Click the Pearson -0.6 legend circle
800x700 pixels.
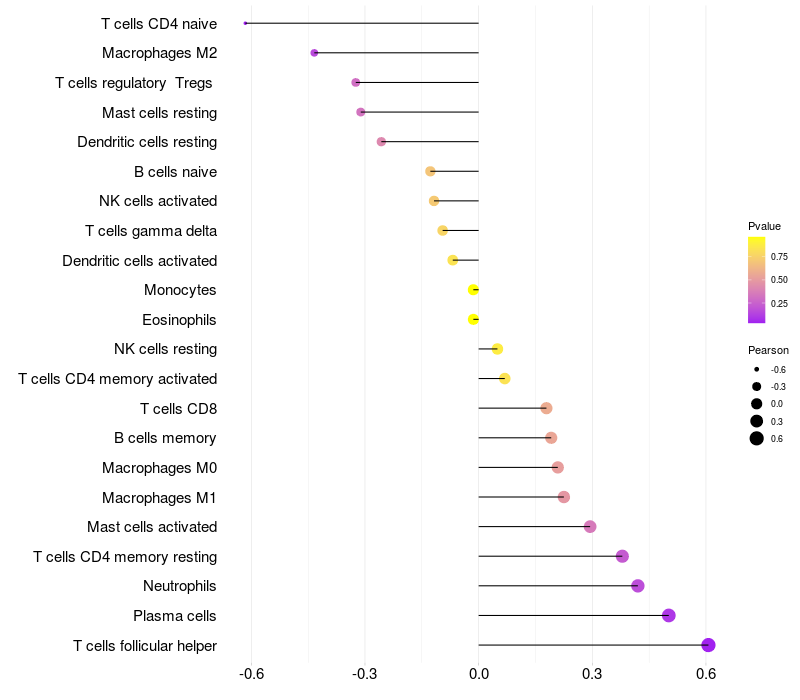point(756,369)
